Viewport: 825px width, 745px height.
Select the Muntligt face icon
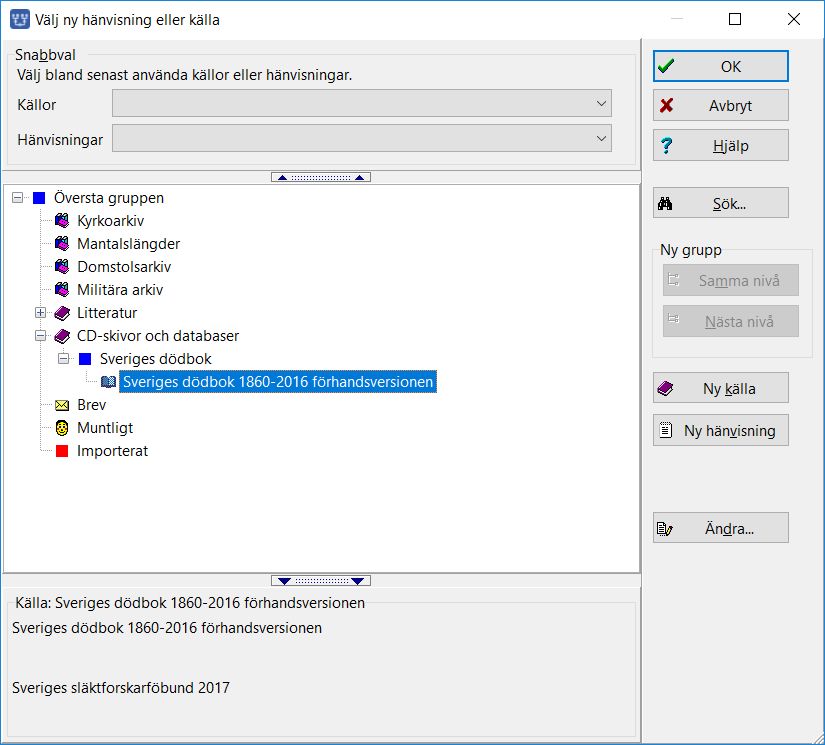pyautogui.click(x=62, y=428)
